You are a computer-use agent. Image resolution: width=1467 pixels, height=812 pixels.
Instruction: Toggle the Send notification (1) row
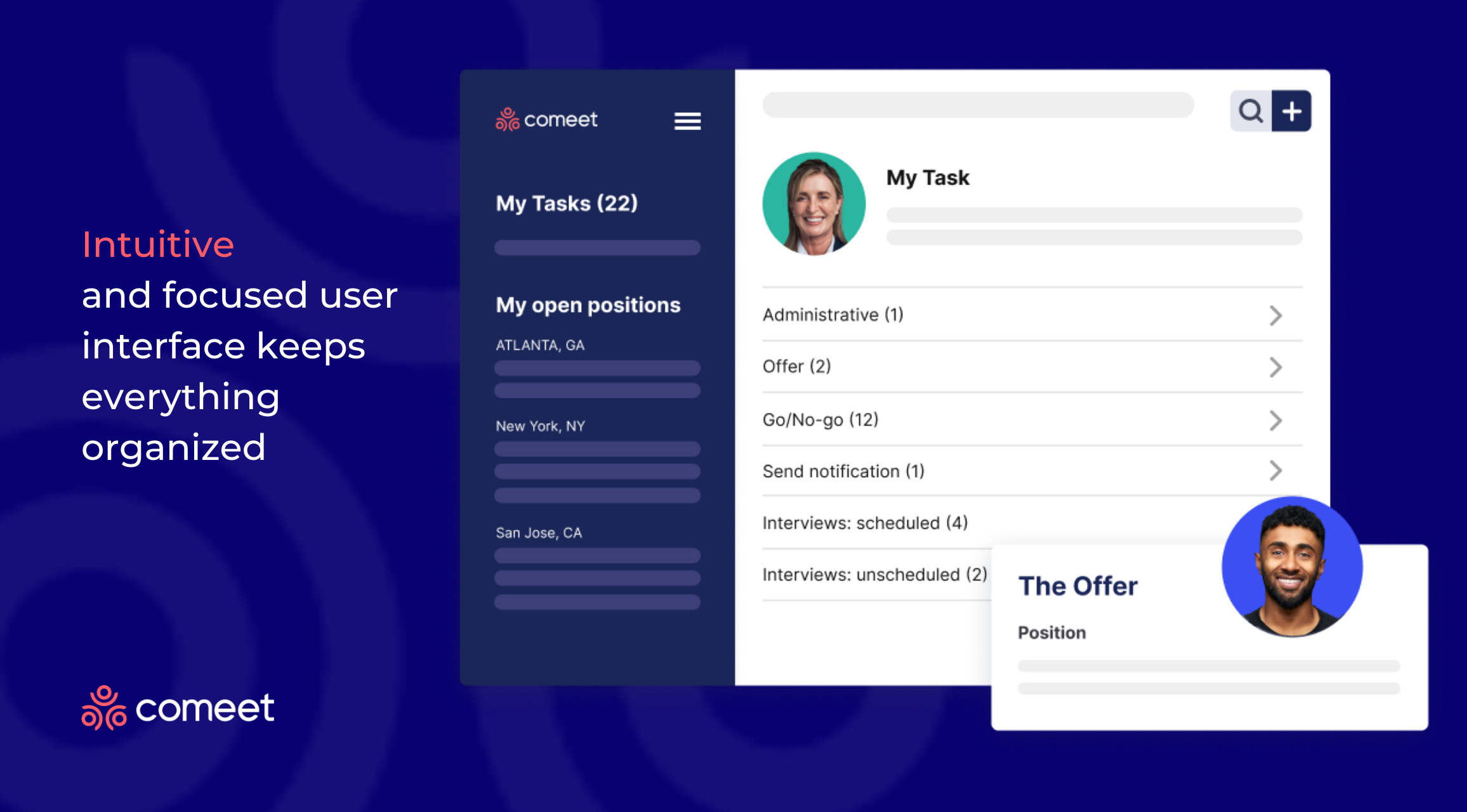pos(1020,471)
